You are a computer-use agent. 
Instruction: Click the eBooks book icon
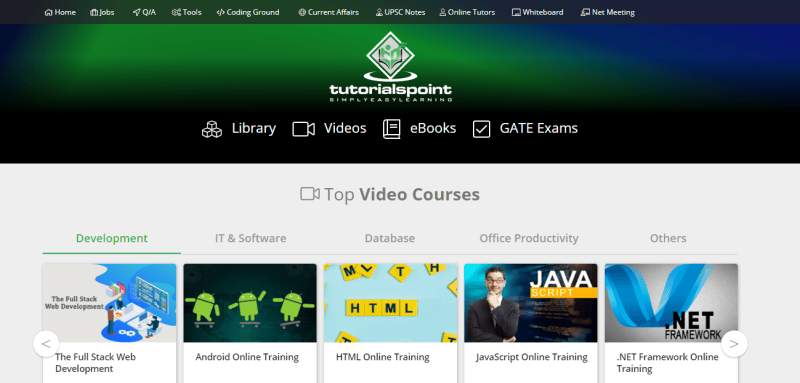pos(392,129)
